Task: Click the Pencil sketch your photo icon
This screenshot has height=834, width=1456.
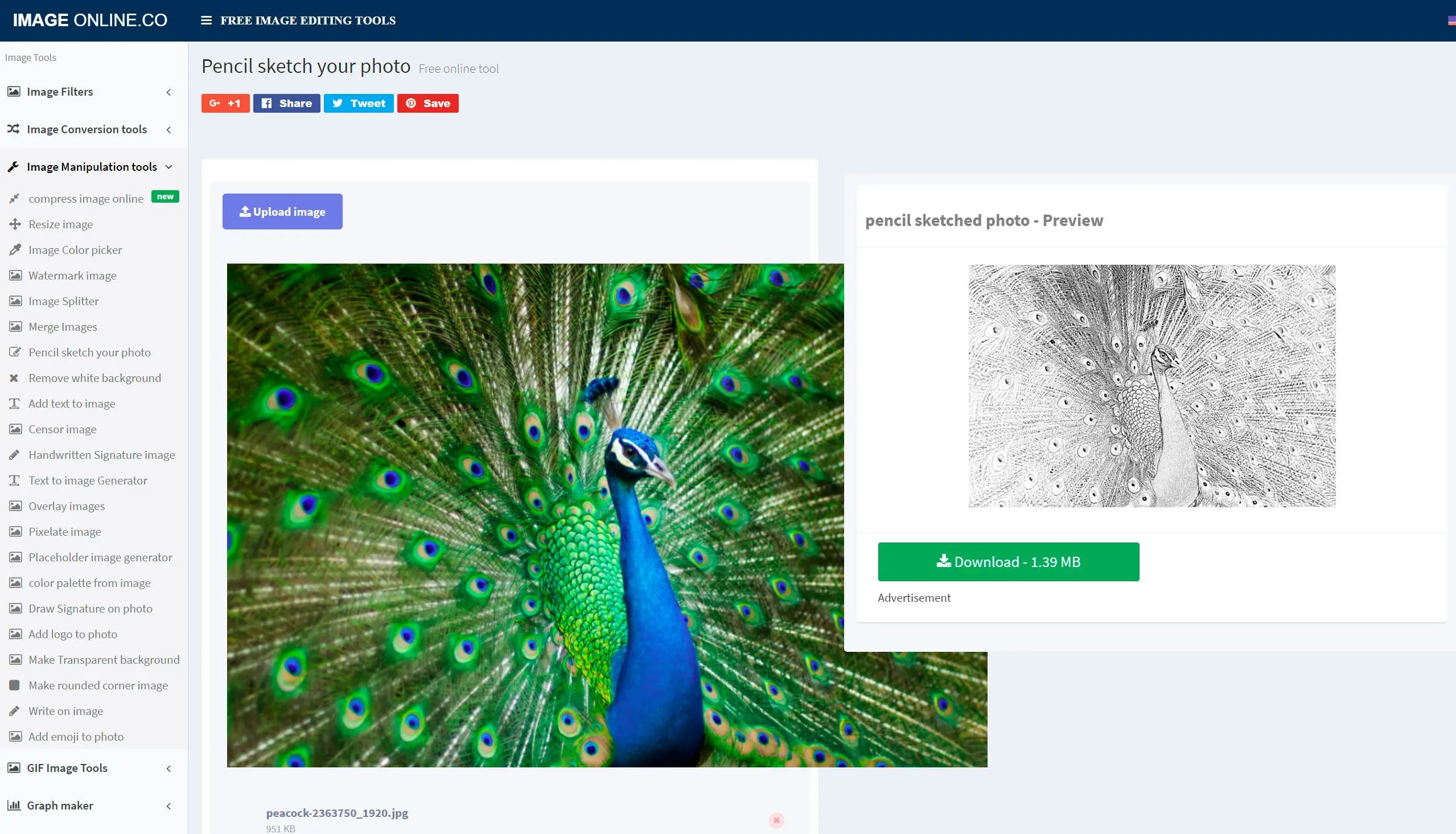Action: 14,352
